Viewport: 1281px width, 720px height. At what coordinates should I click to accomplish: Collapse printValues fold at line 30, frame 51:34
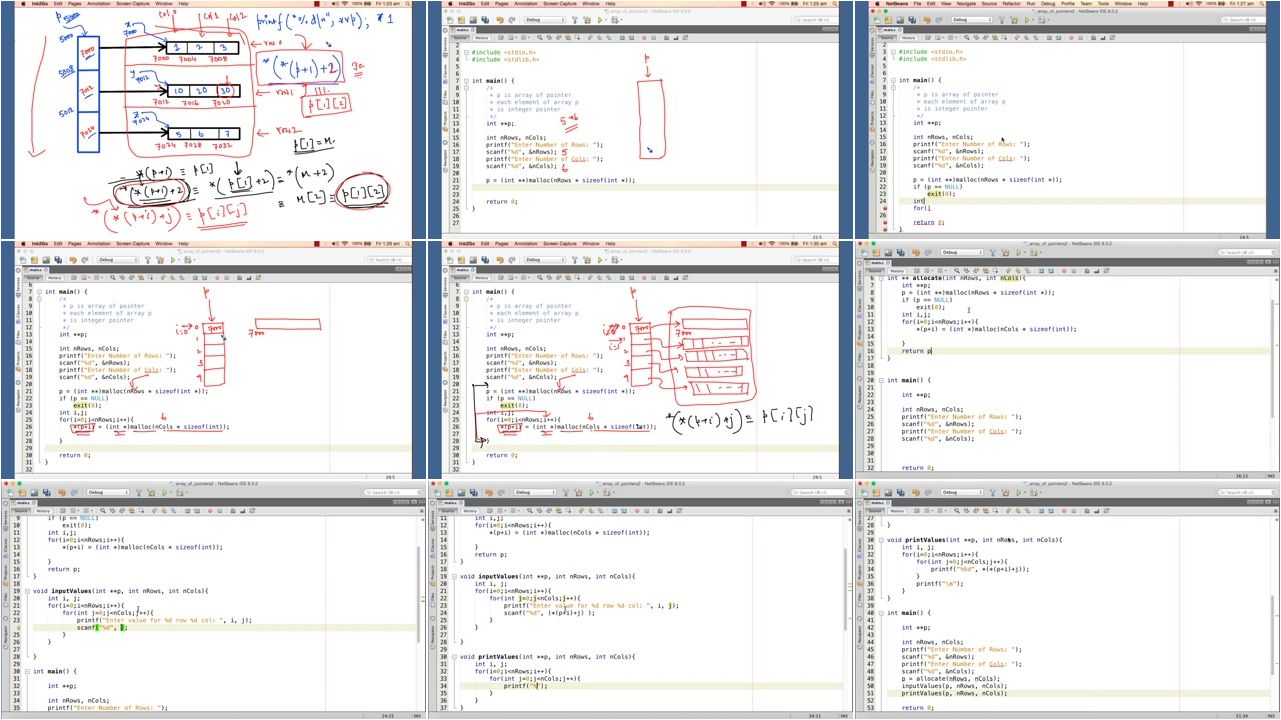point(880,540)
